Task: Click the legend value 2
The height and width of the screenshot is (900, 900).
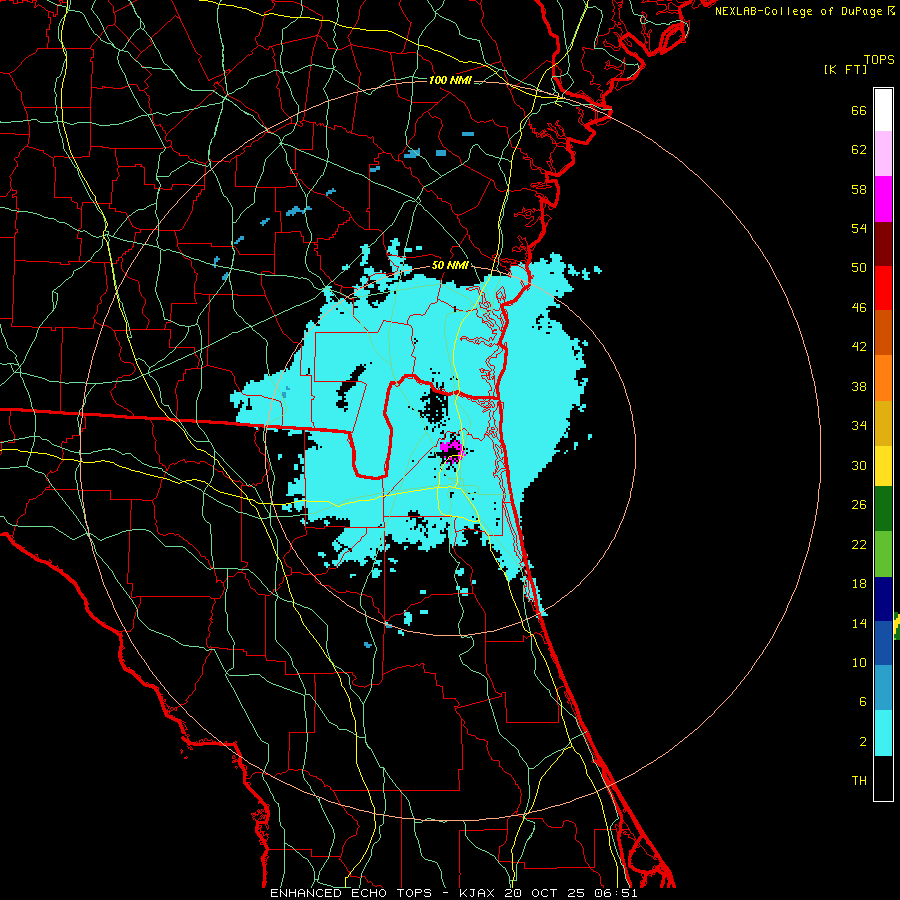Action: pyautogui.click(x=862, y=742)
